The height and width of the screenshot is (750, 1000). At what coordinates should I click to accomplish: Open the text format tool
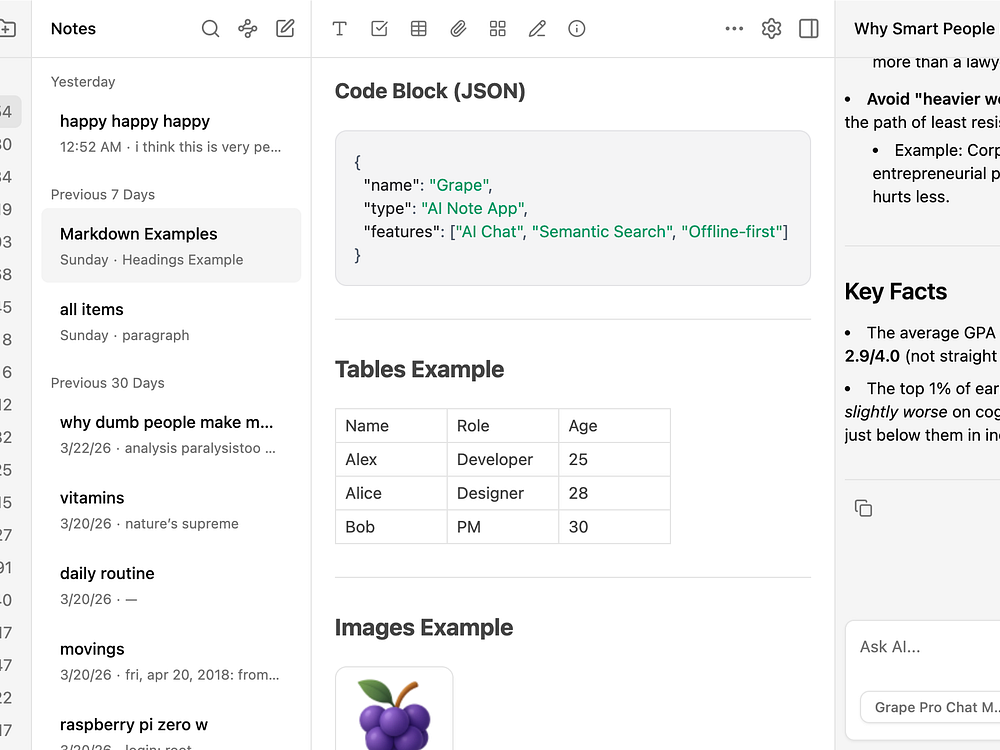[x=340, y=29]
